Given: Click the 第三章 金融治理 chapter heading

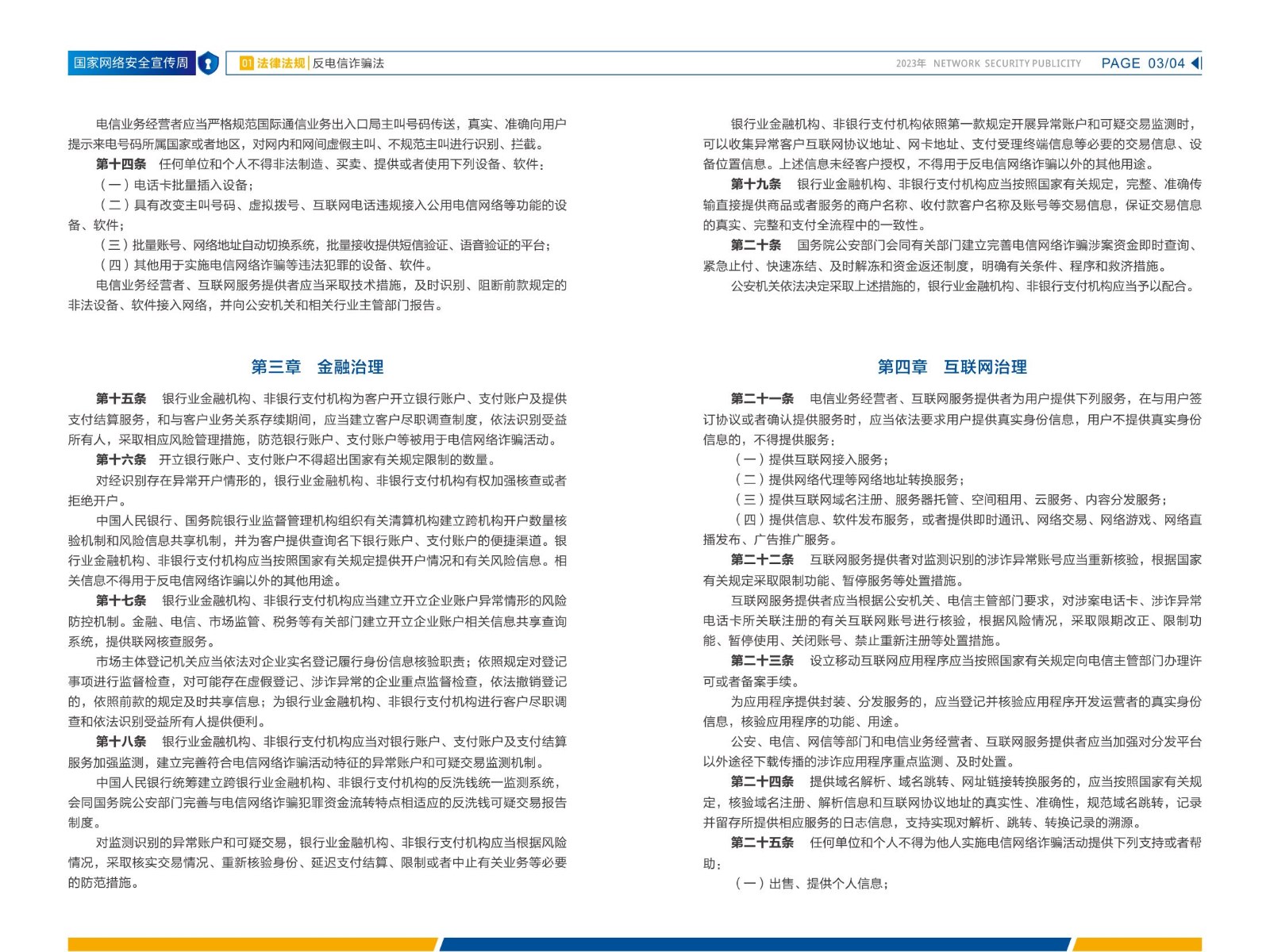Looking at the screenshot, I should tap(317, 367).
